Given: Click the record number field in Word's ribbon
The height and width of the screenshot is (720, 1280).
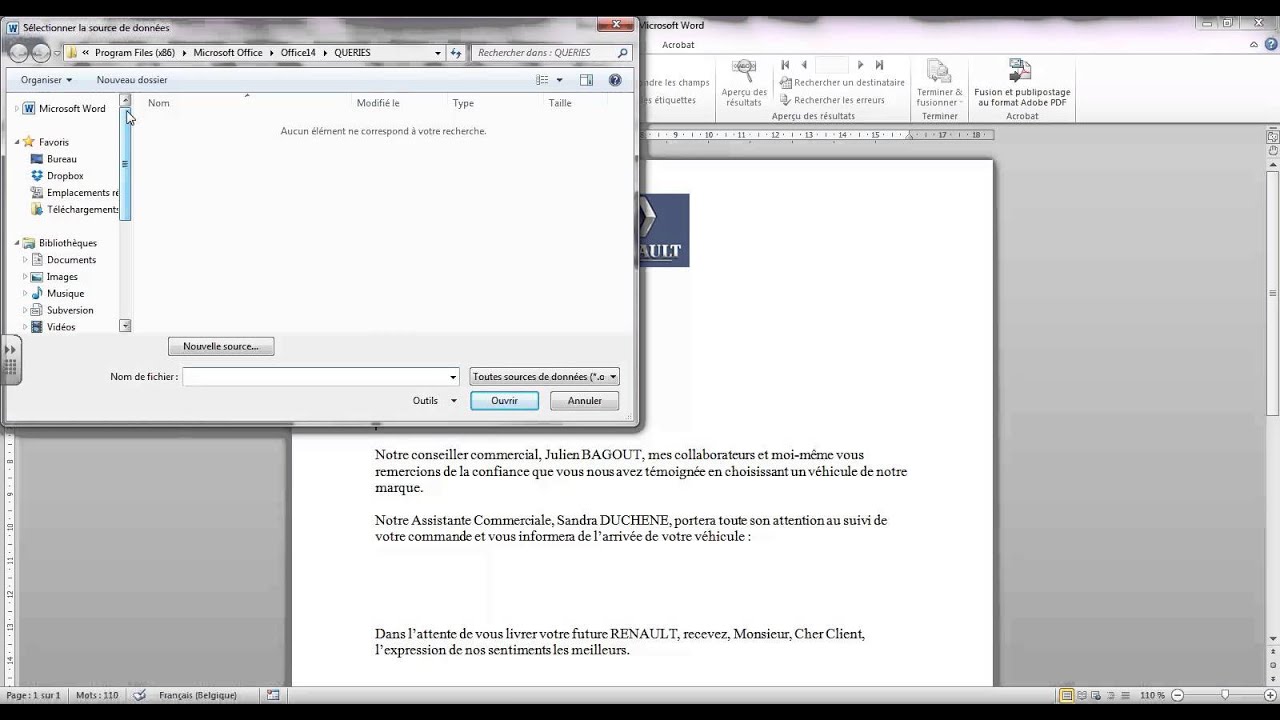Looking at the screenshot, I should [832, 65].
